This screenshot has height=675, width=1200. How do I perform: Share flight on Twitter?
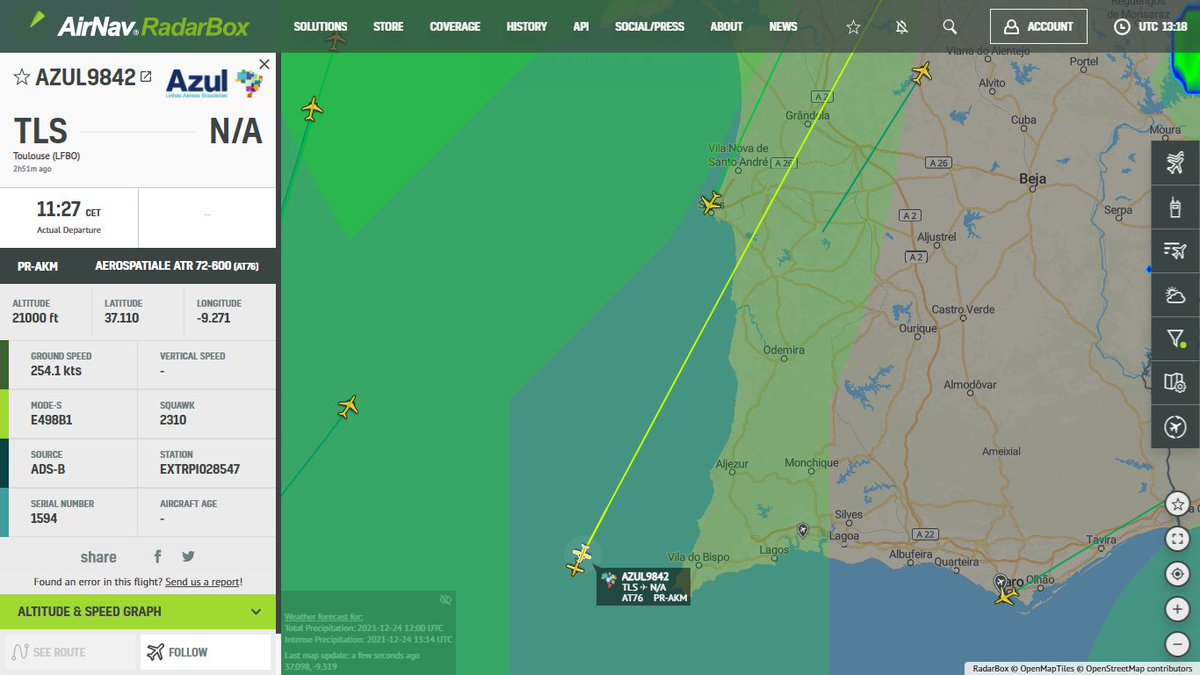click(x=188, y=557)
